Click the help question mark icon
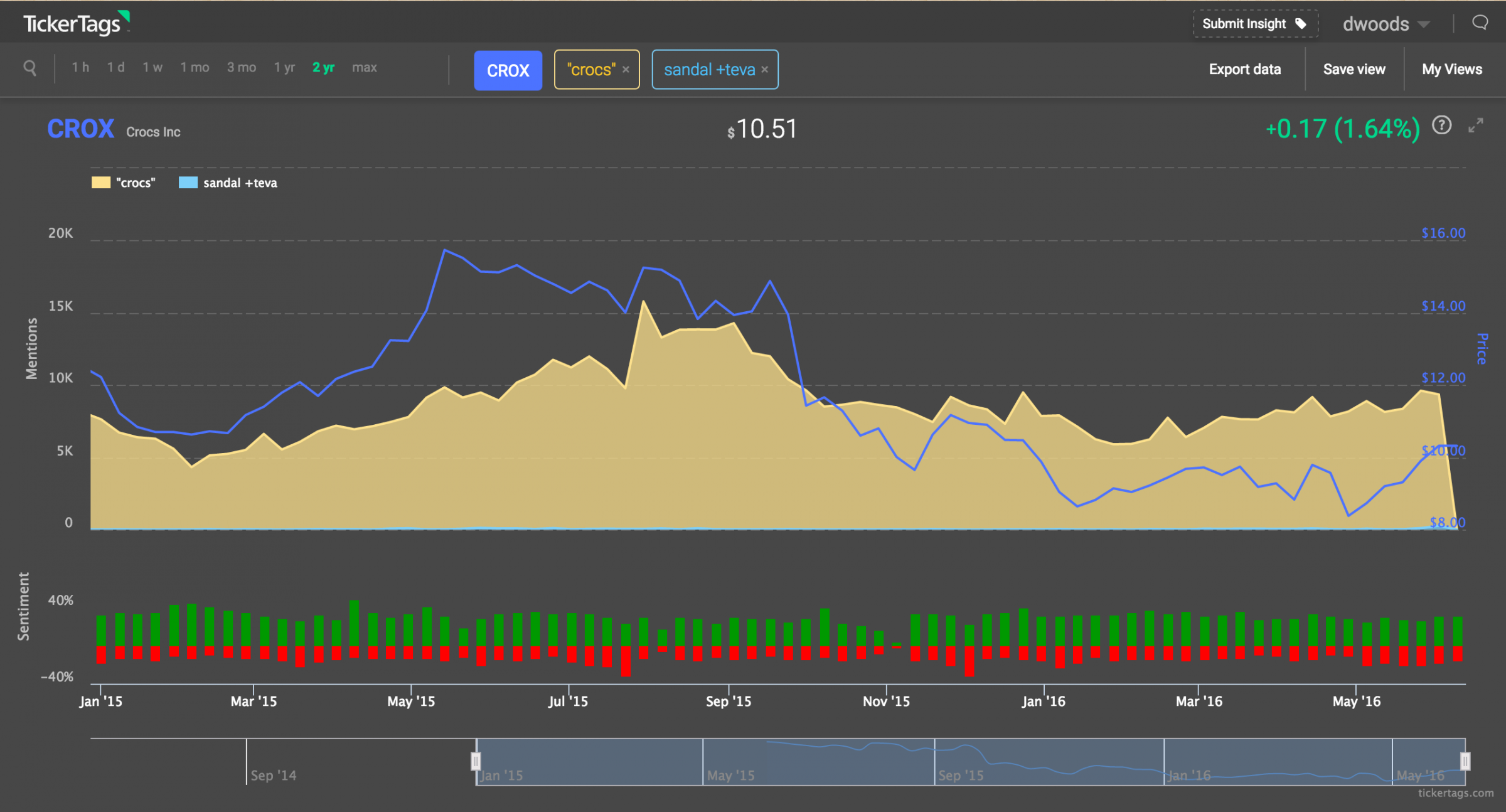The width and height of the screenshot is (1506, 812). tap(1441, 126)
